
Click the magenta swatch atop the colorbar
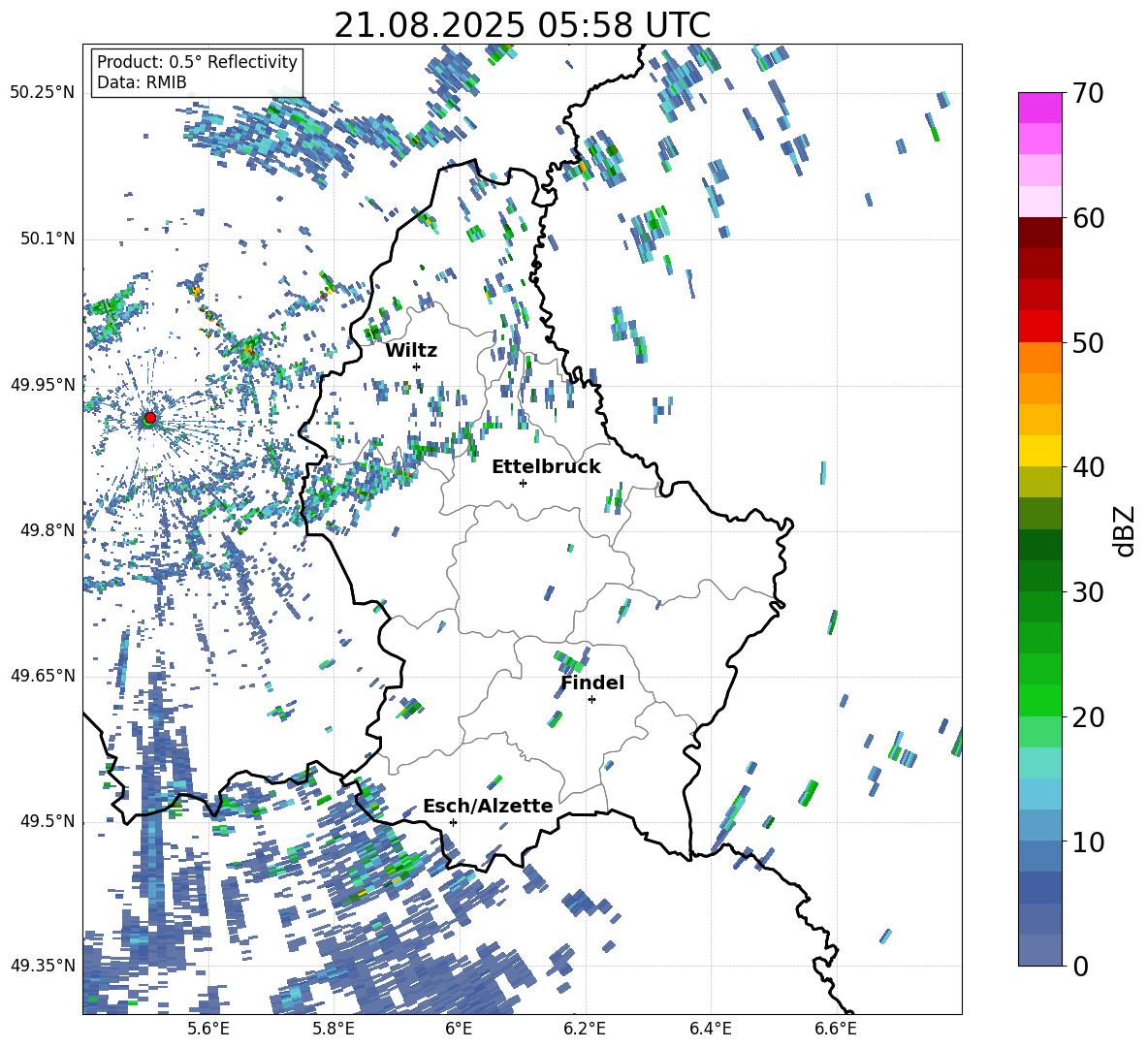pos(1039,108)
